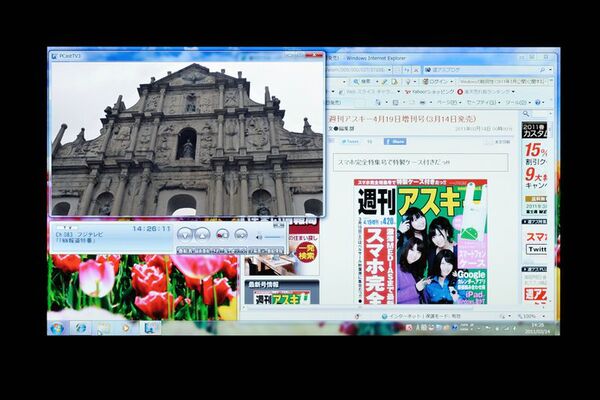Click the refresh button in IE address bar
Image resolution: width=600 pixels, height=400 pixels.
click(407, 70)
